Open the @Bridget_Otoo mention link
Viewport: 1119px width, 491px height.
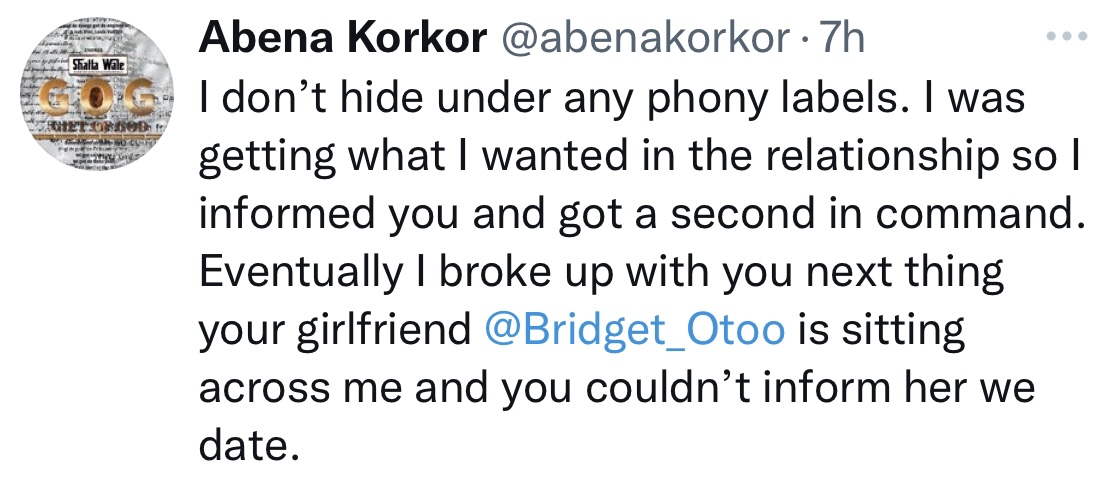click(632, 331)
